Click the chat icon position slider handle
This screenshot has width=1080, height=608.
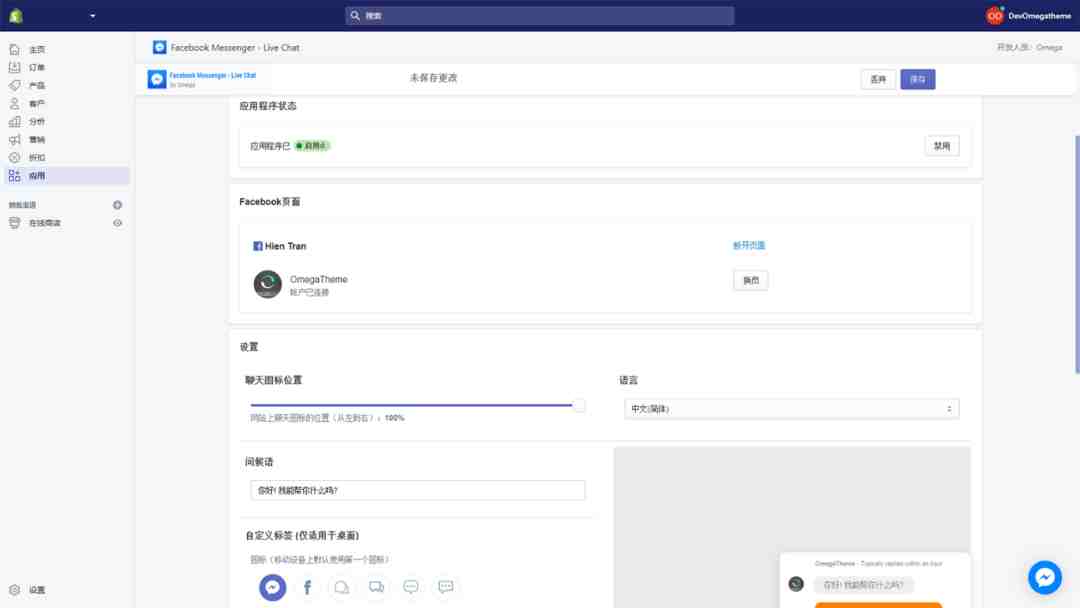coord(579,406)
